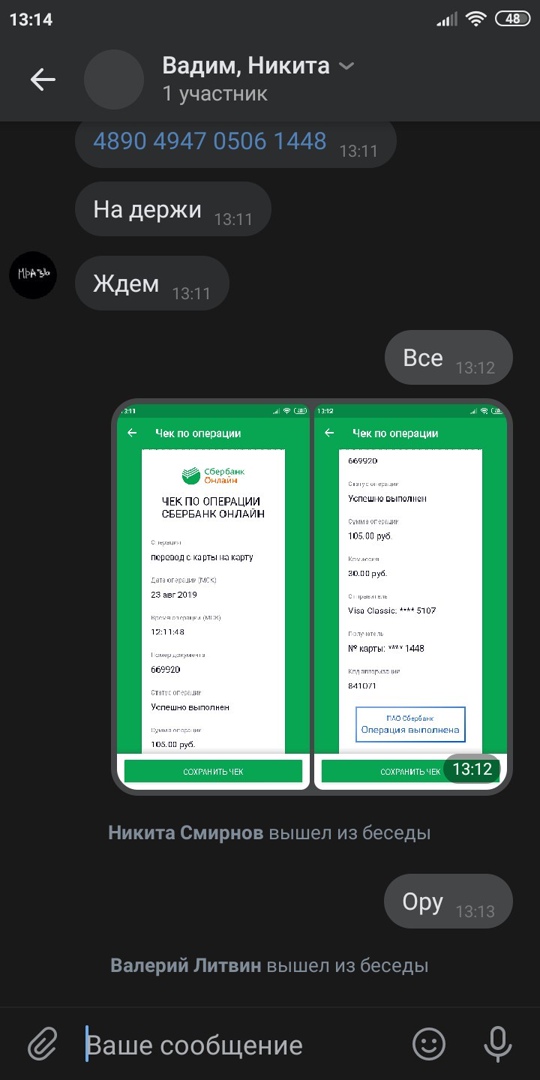540x1080 pixels.
Task: Open the emoji smiley picker
Action: 428,1043
